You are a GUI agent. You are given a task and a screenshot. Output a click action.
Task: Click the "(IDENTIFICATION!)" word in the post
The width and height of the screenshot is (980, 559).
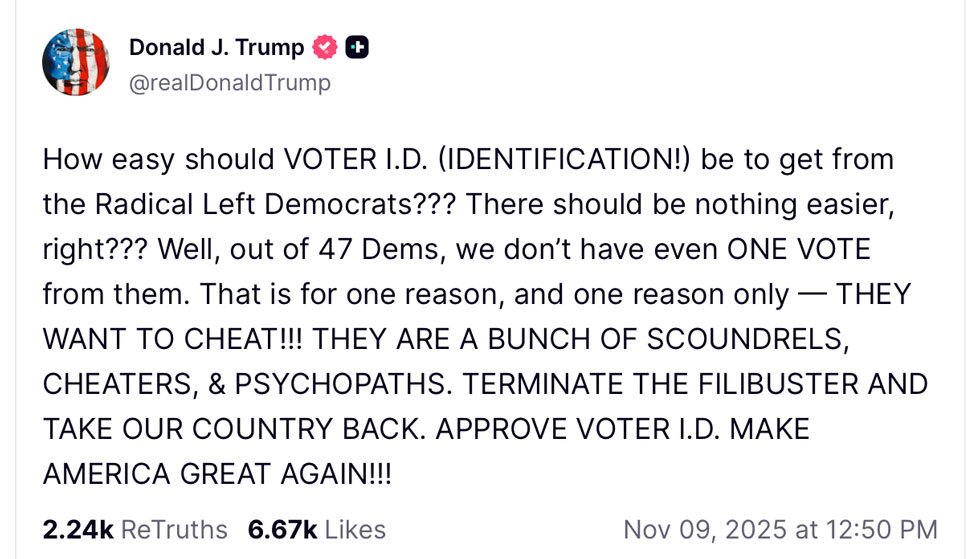tap(545, 158)
